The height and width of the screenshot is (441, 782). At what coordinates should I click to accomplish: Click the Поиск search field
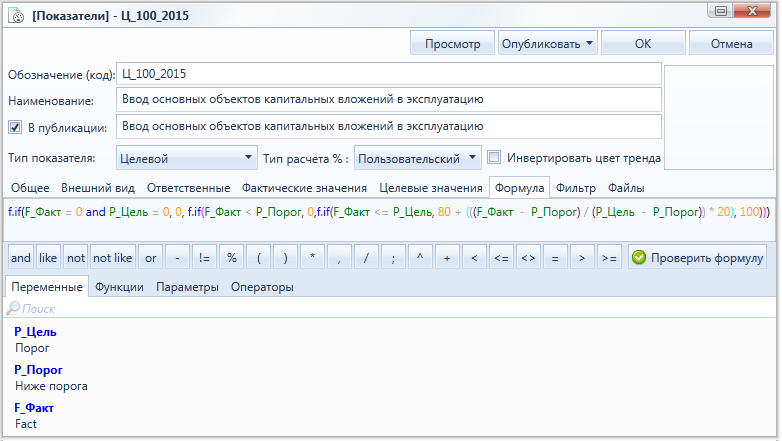[x=391, y=308]
